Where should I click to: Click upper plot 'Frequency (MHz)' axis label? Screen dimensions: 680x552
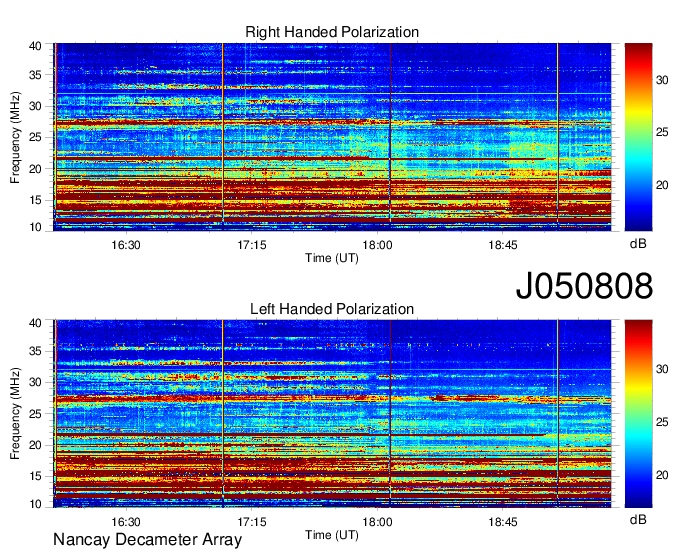point(15,137)
